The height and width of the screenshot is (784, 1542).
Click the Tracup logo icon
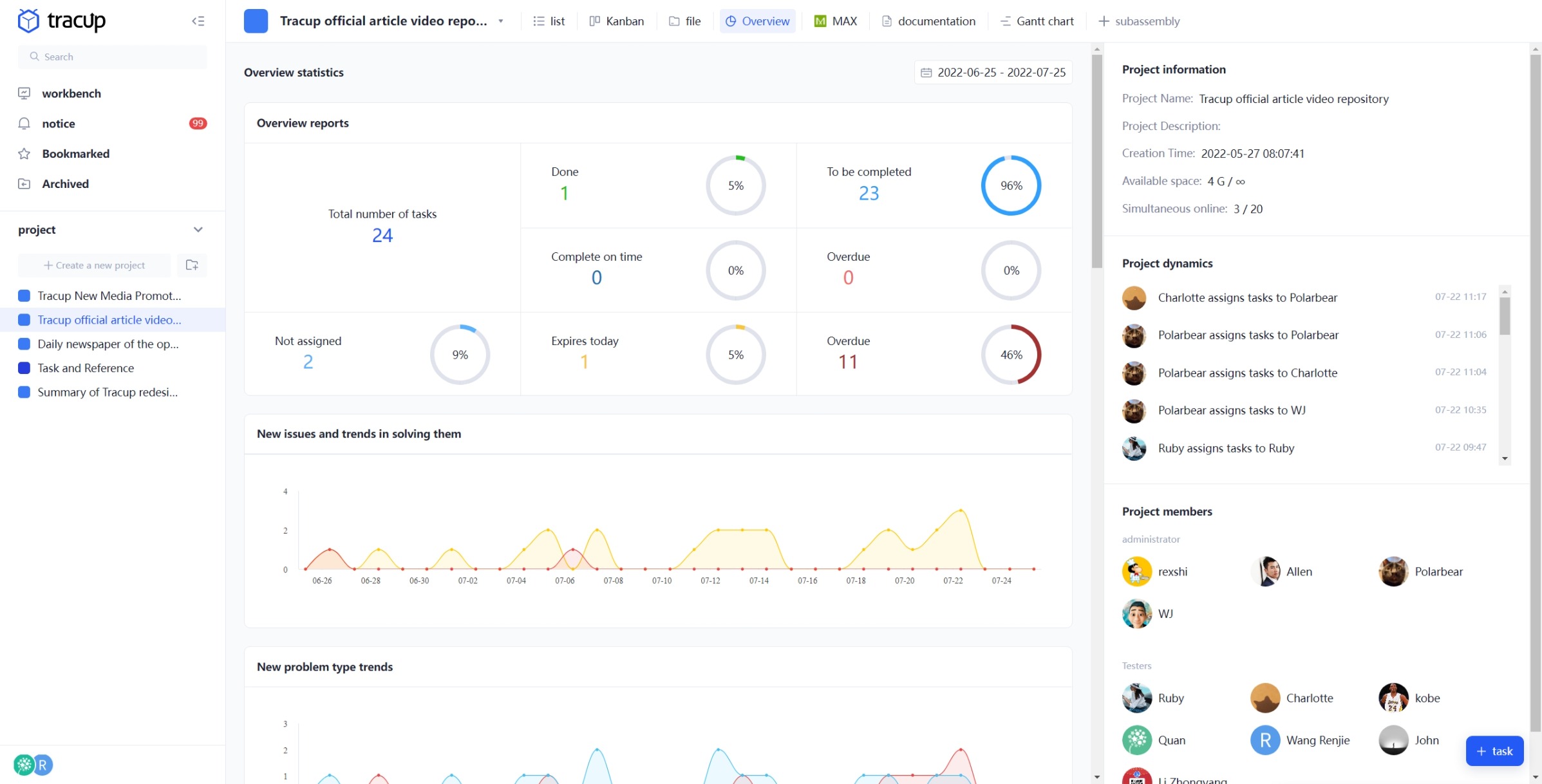(x=27, y=20)
